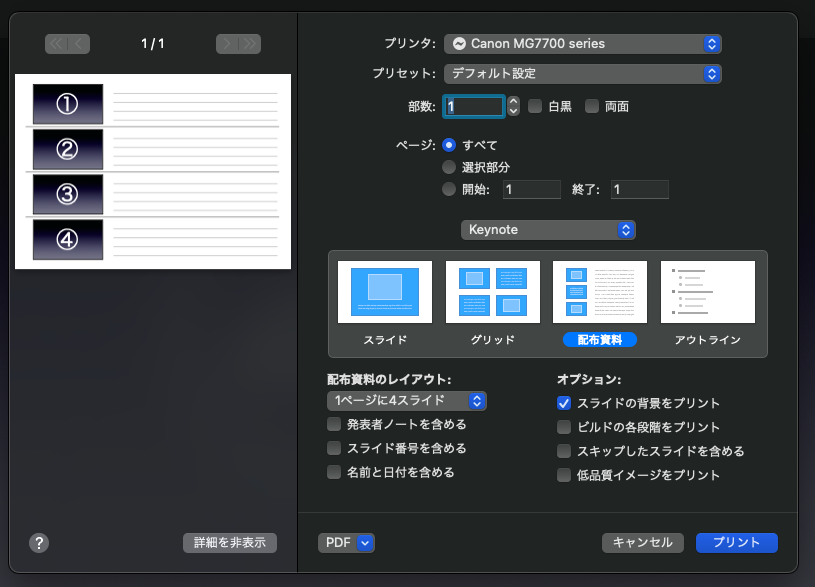Select the グリッド print layout icon

point(492,292)
